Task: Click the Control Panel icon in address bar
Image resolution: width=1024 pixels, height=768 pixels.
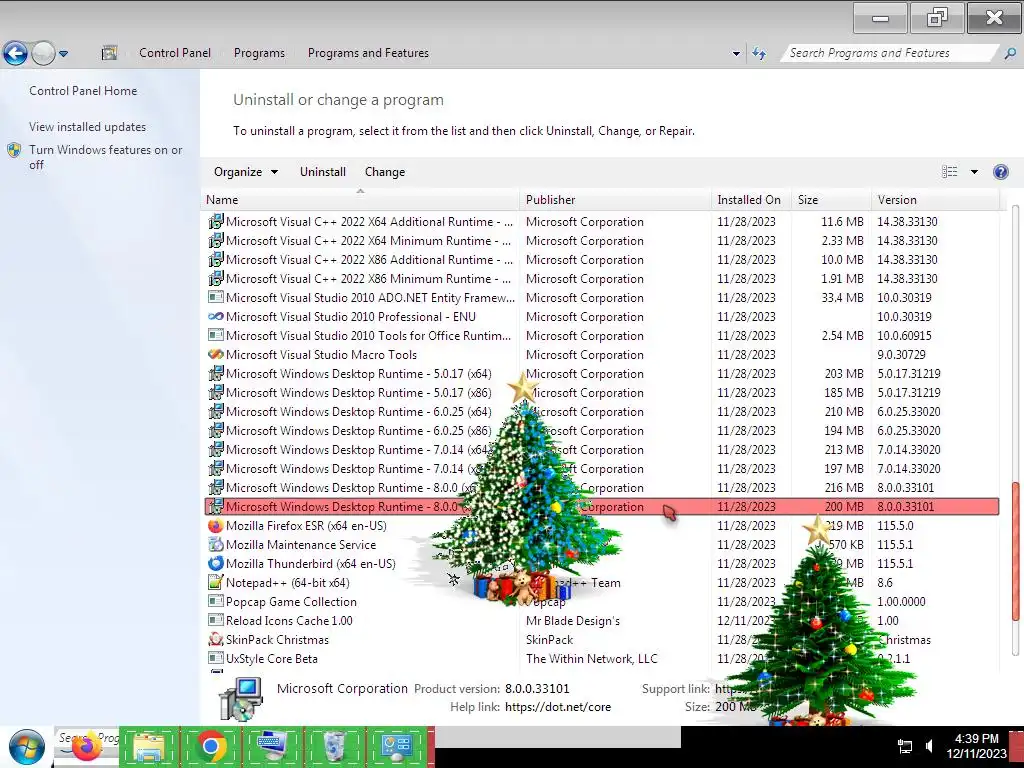Action: click(x=109, y=53)
